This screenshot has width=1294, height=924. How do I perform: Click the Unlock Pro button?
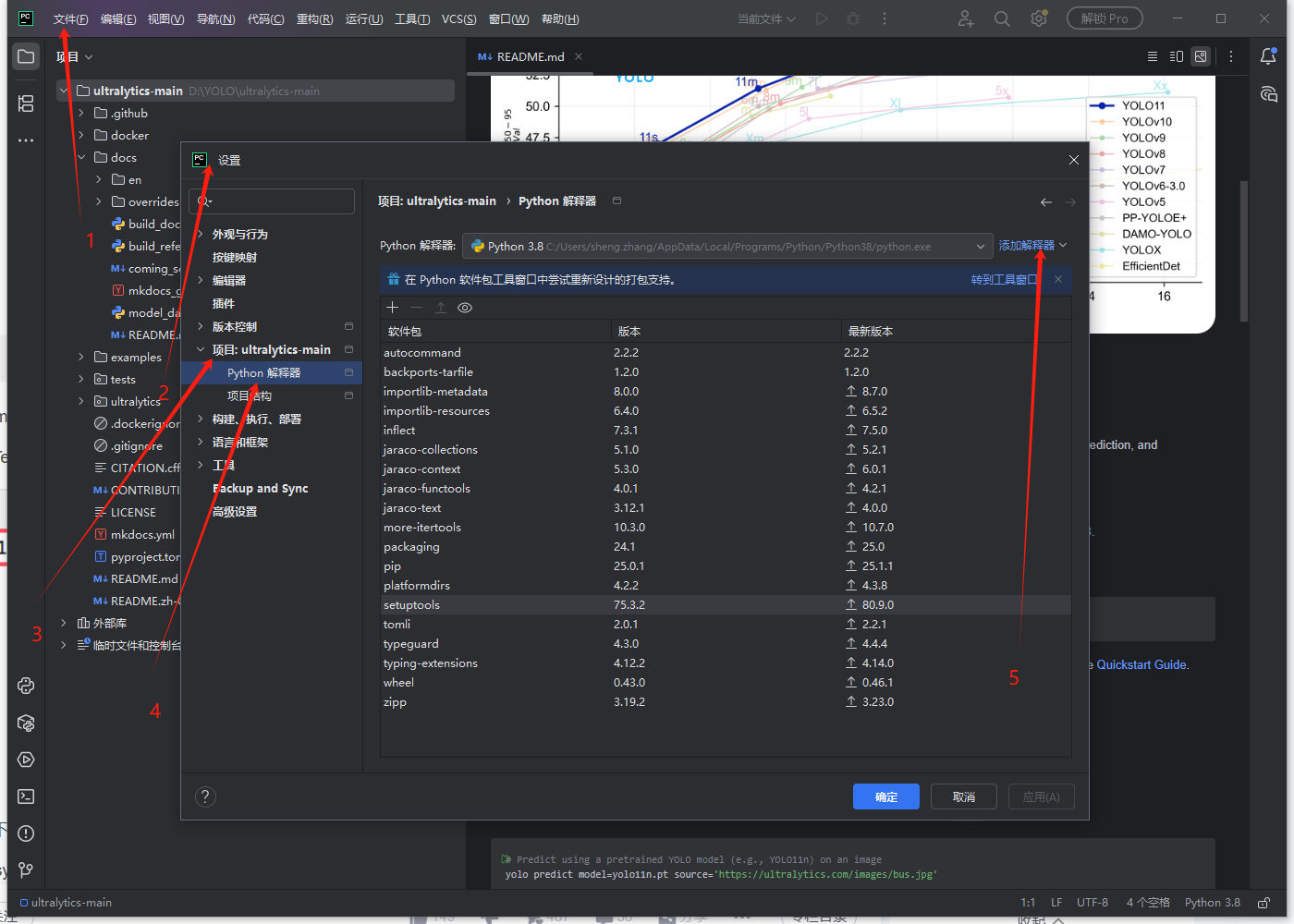(1105, 18)
